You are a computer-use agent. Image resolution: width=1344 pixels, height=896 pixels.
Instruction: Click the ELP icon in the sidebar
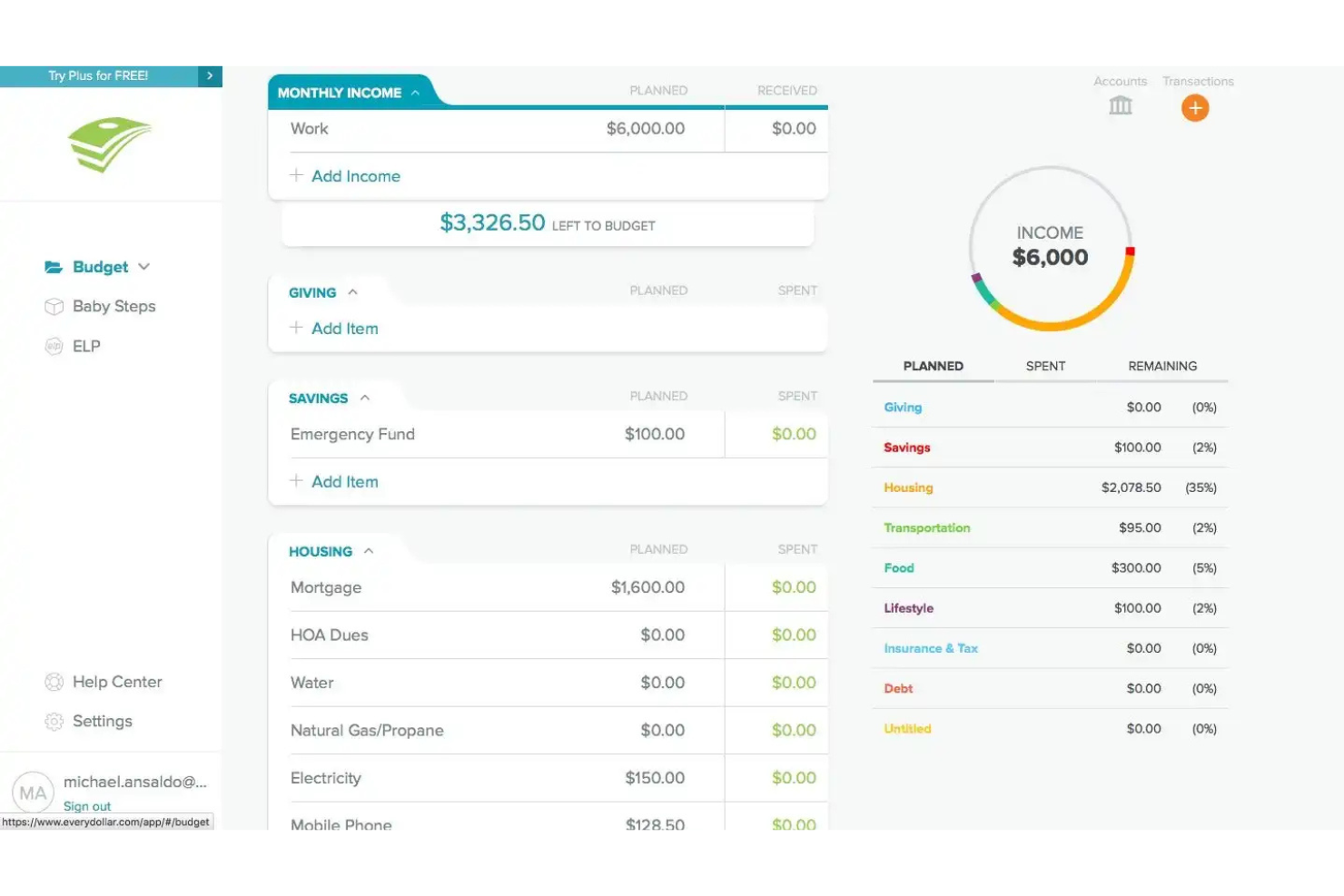pos(53,346)
